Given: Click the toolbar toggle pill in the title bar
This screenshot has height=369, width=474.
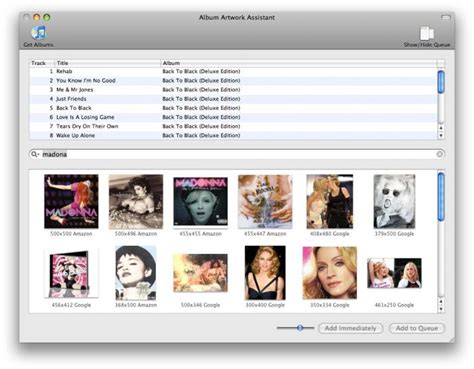Looking at the screenshot, I should click(446, 17).
